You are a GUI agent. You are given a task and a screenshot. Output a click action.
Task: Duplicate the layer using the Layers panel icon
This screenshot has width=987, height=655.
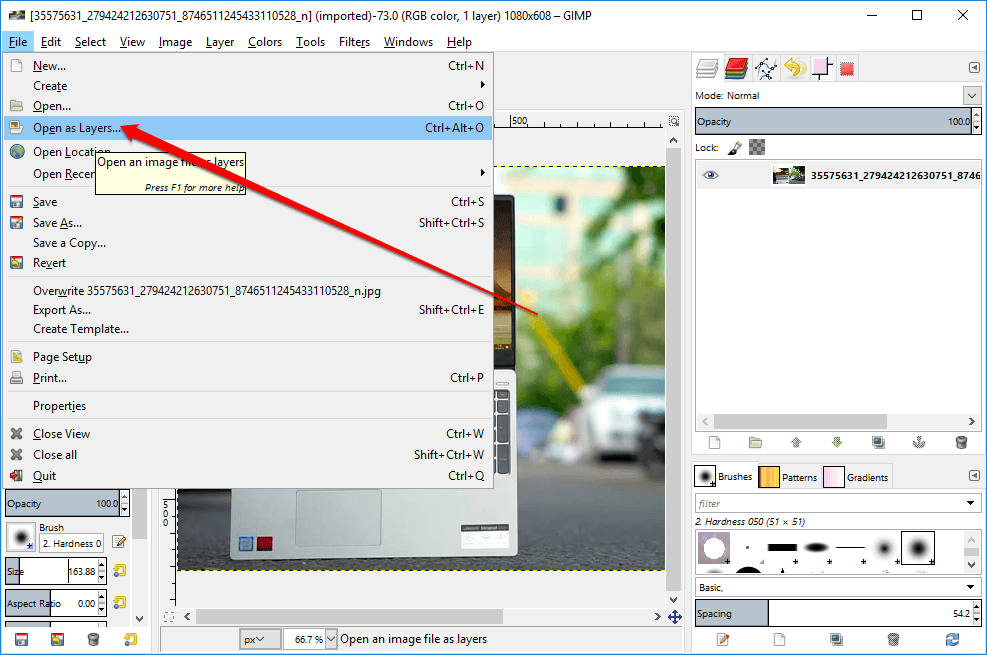[878, 442]
